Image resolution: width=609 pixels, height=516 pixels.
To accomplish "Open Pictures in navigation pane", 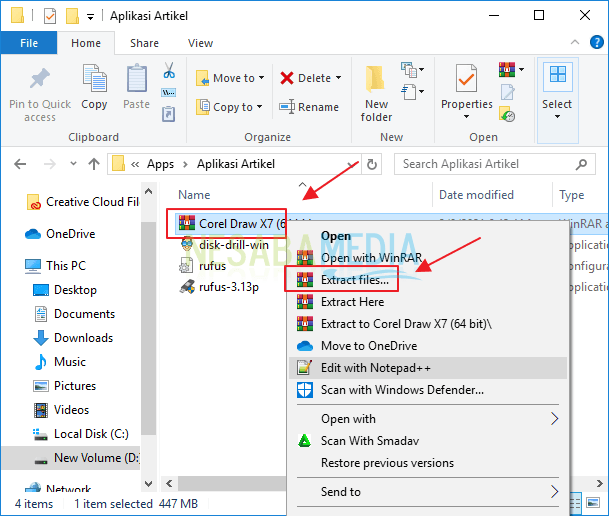I will coord(65,386).
